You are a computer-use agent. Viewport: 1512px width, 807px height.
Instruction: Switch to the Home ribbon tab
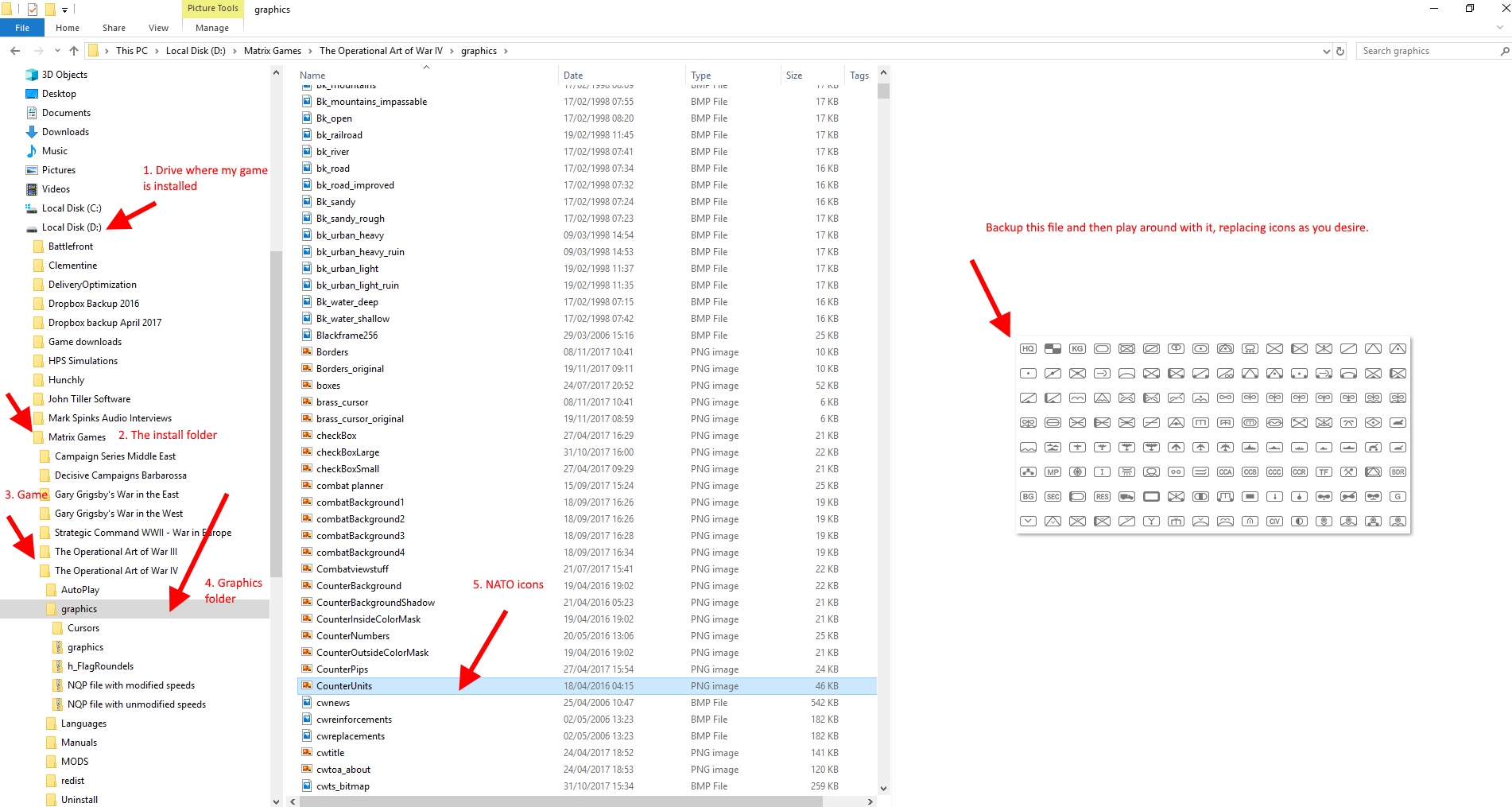click(x=68, y=28)
